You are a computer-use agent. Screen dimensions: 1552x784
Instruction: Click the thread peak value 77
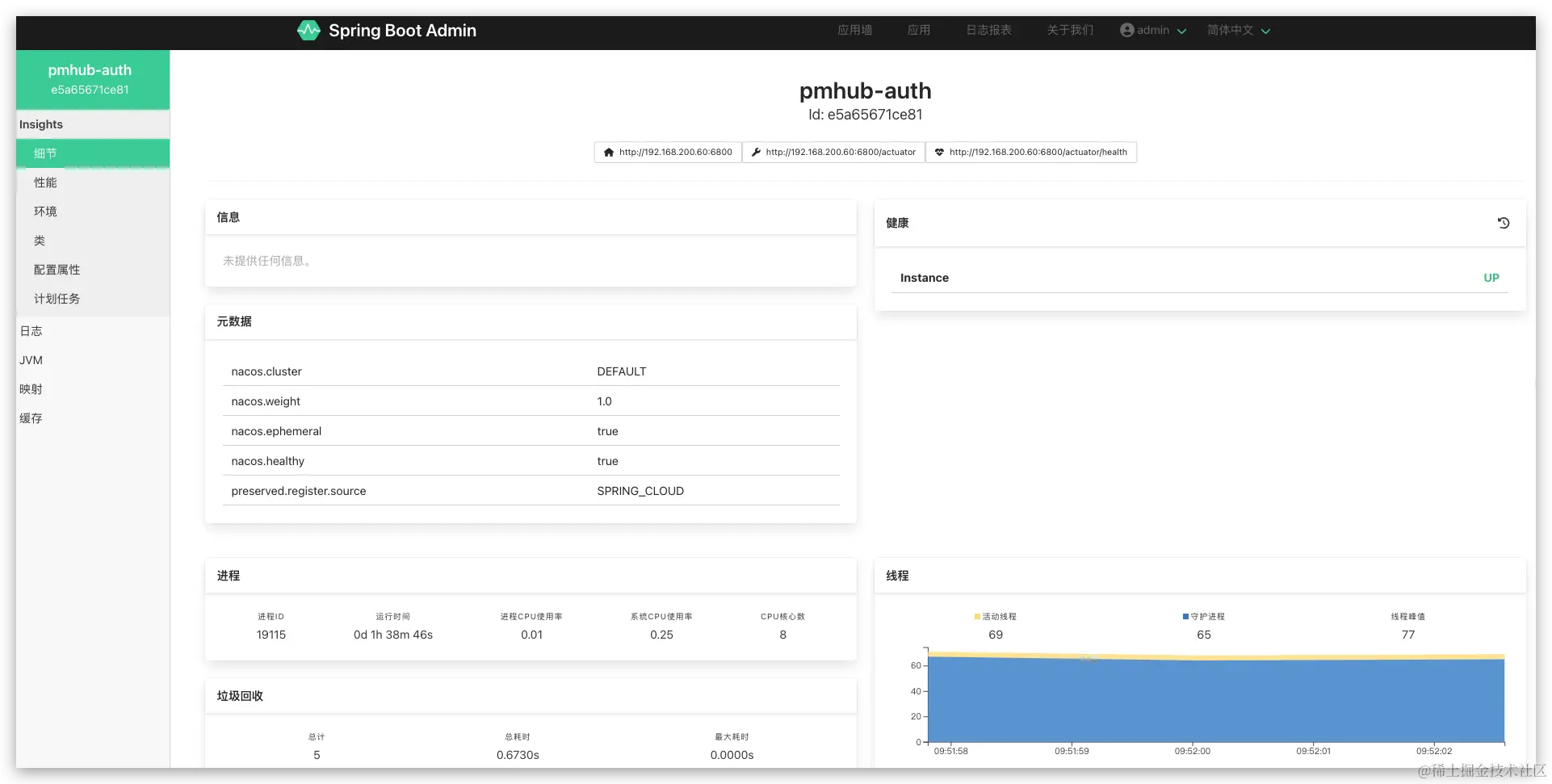(1408, 635)
